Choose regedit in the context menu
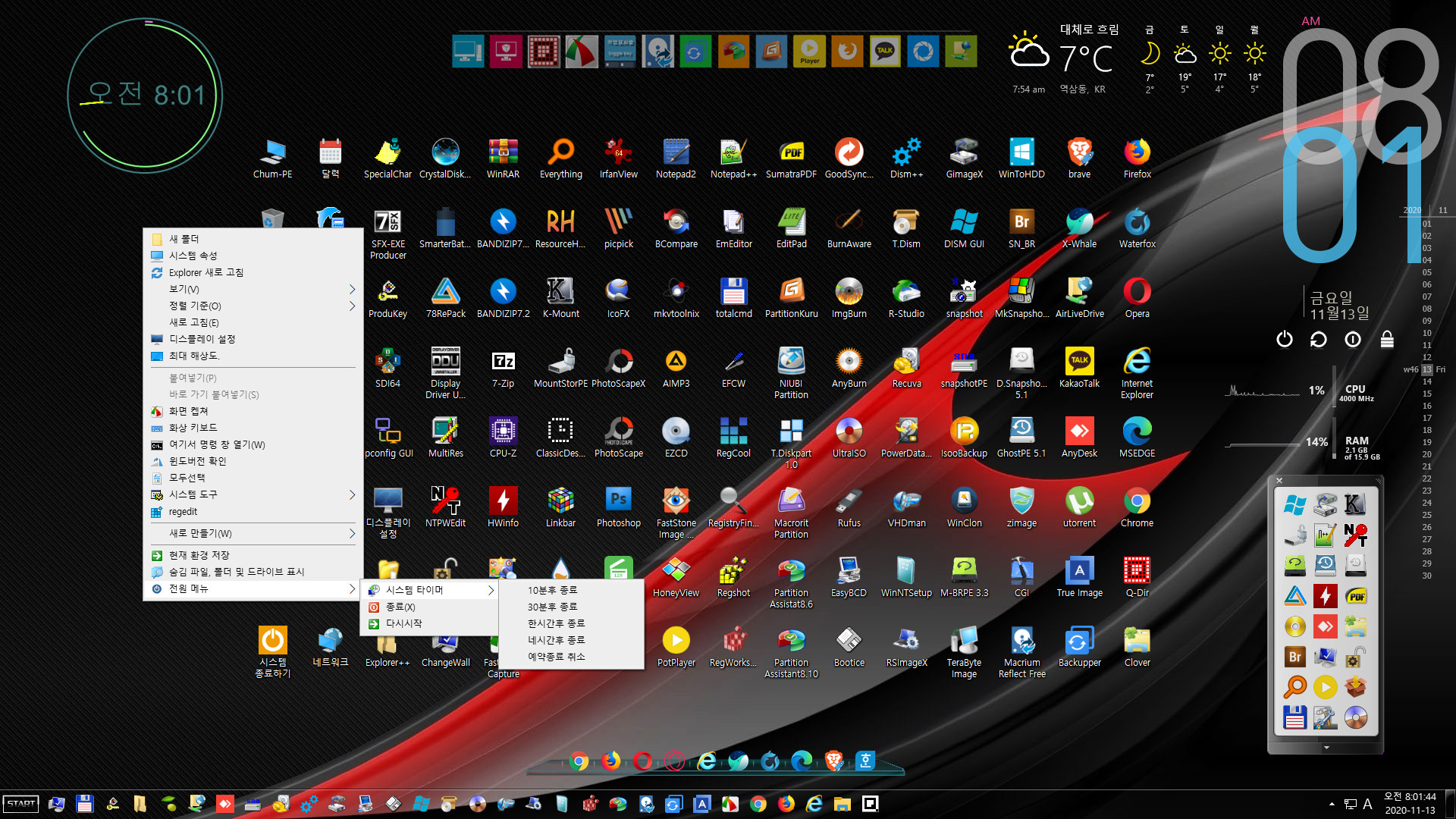This screenshot has height=819, width=1456. [254, 512]
